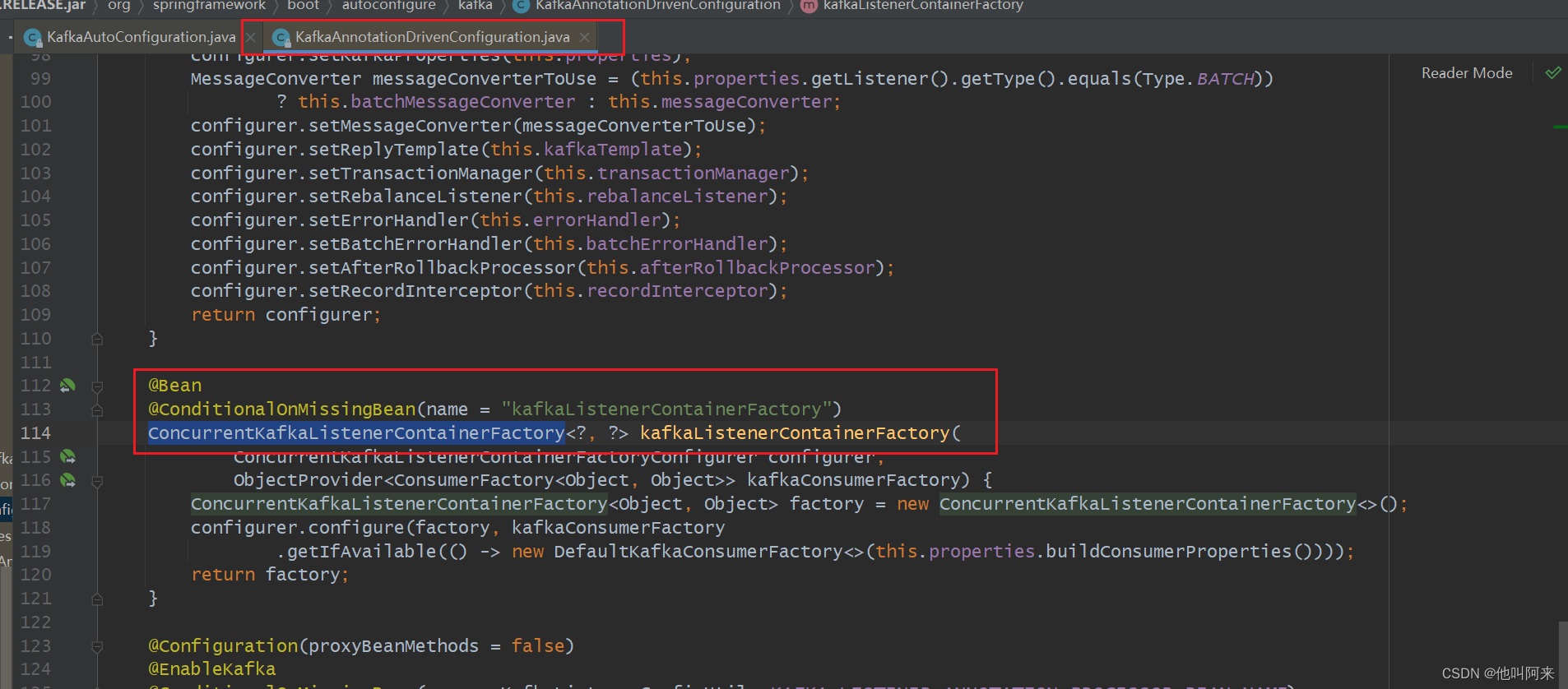Click KafkaAnnotationDrivenConfiguration class in breadcrumb
The height and width of the screenshot is (689, 1568).
point(657,6)
